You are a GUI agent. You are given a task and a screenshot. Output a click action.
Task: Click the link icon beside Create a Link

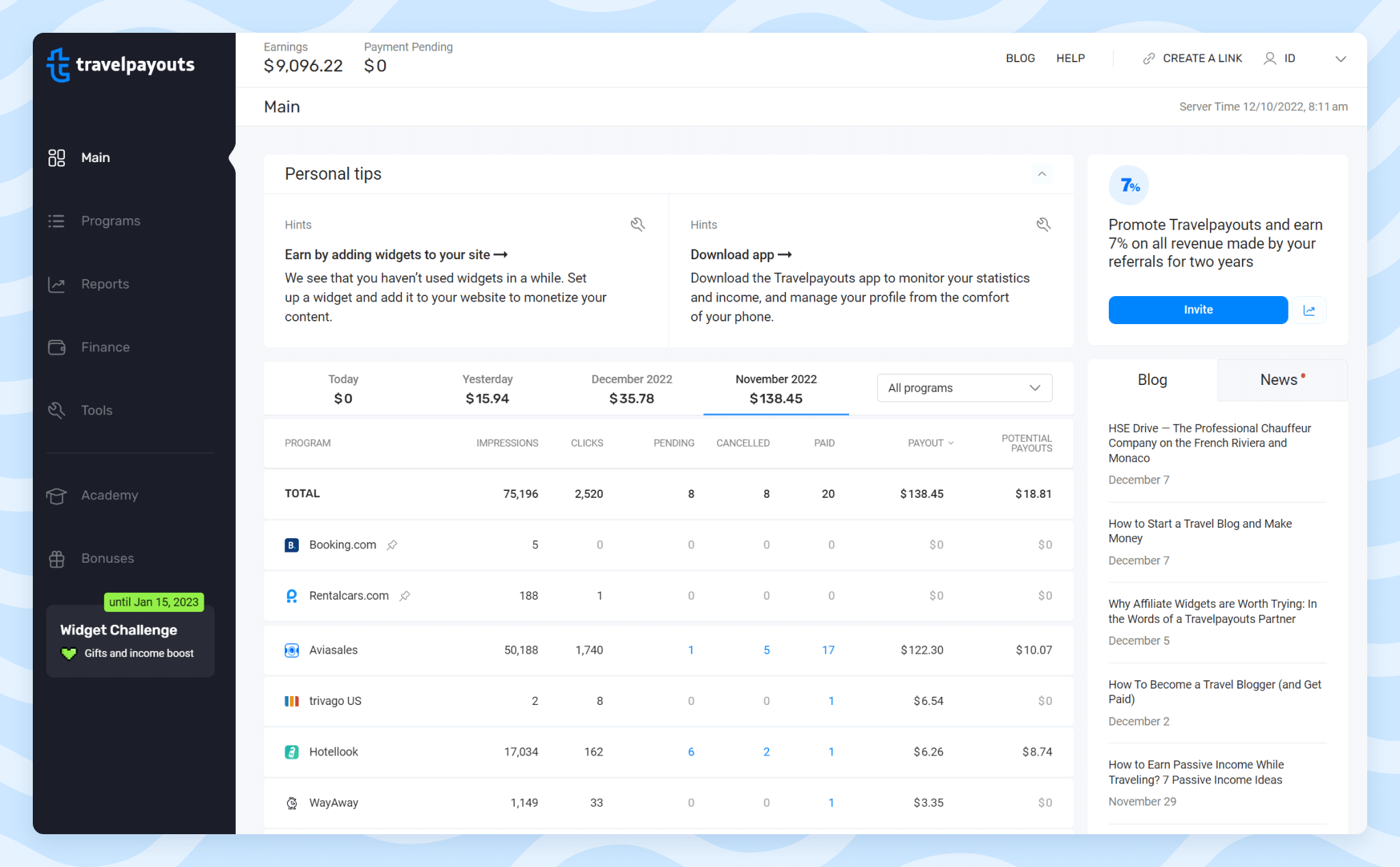[x=1149, y=59]
